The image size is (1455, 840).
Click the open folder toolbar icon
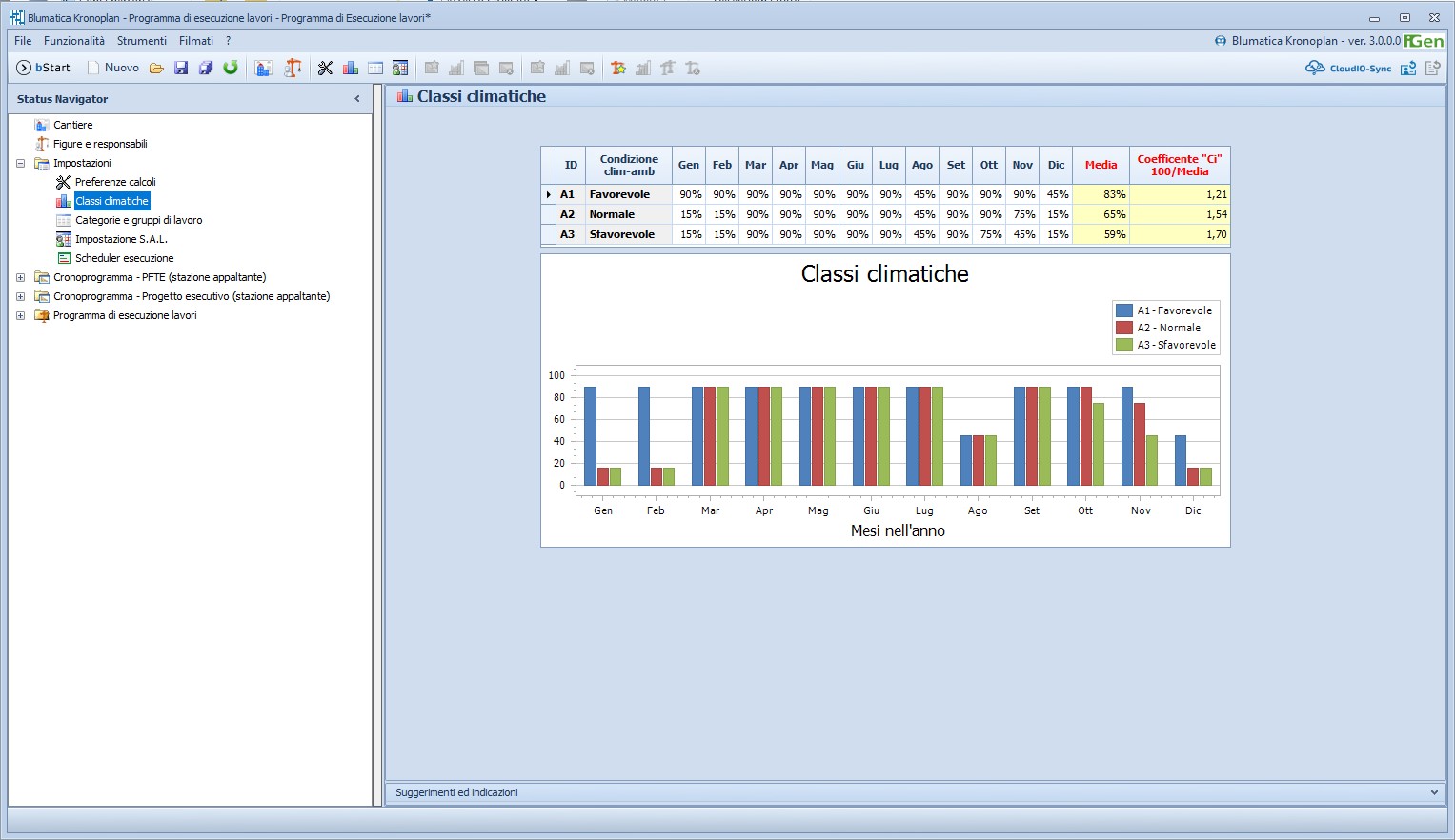click(156, 68)
